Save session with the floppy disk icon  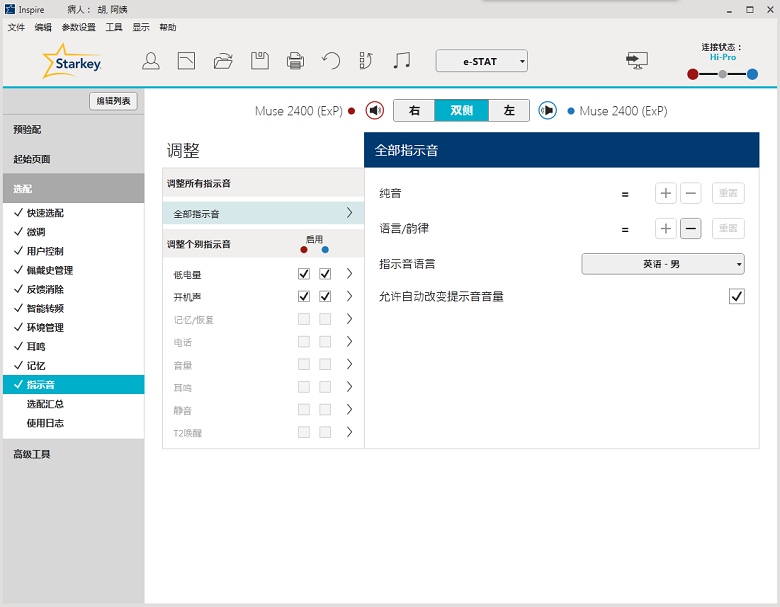(259, 61)
